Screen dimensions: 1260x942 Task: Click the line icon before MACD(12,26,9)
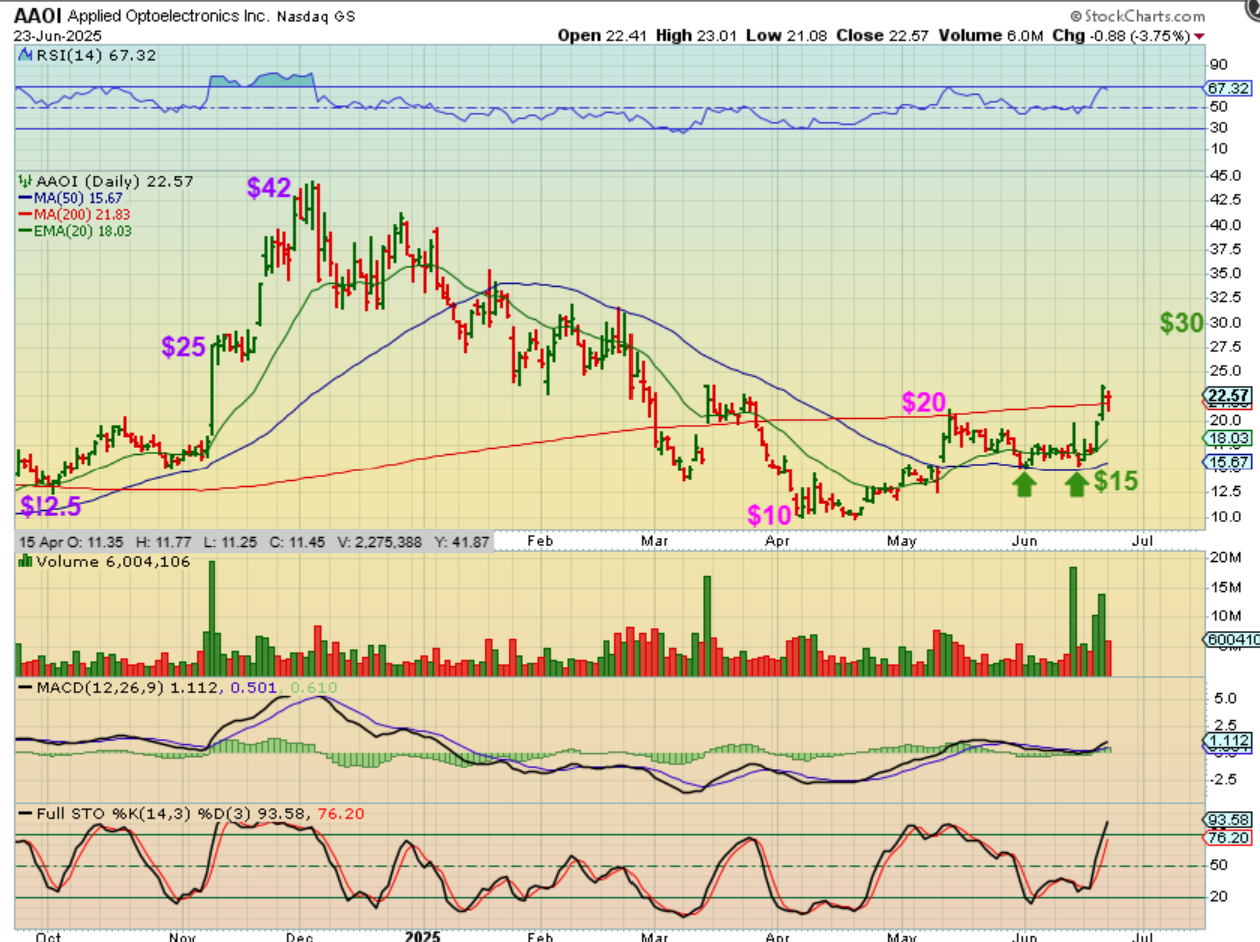click(26, 688)
